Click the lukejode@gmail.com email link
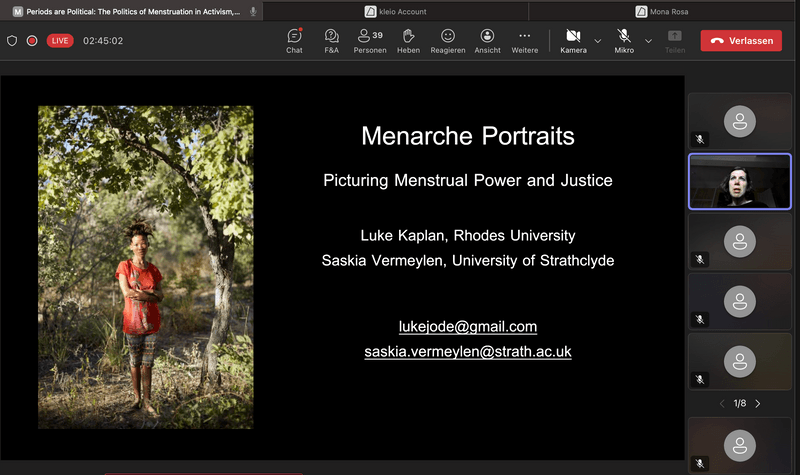Viewport: 800px width, 475px height. [x=468, y=327]
